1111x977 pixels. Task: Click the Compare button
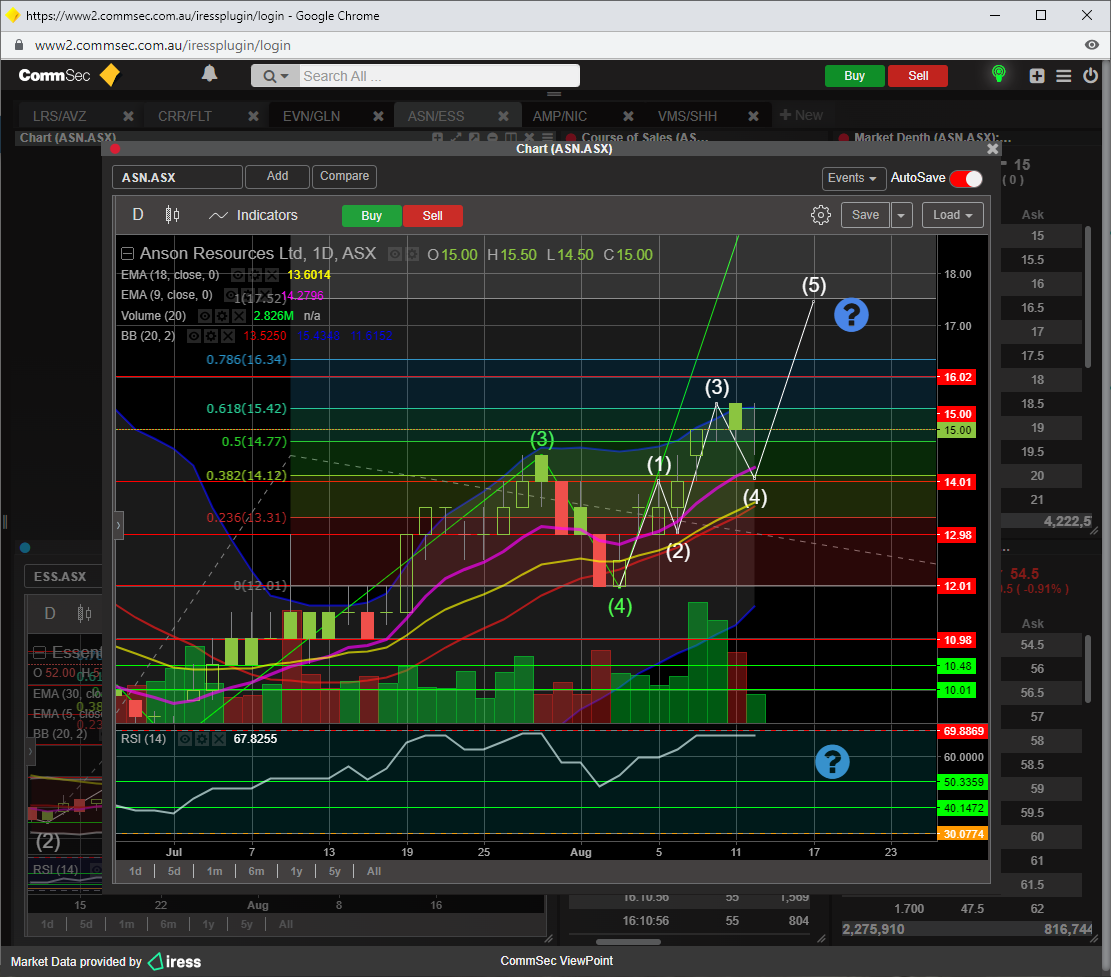tap(344, 176)
